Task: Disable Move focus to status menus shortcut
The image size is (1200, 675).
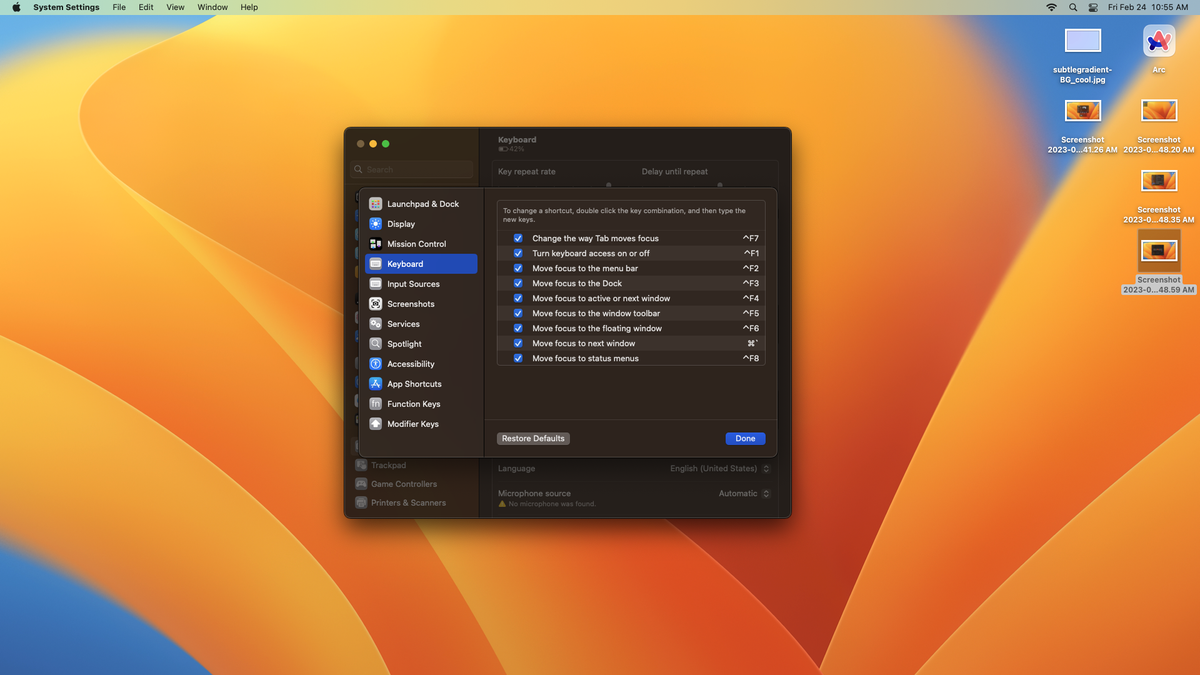Action: click(x=517, y=358)
